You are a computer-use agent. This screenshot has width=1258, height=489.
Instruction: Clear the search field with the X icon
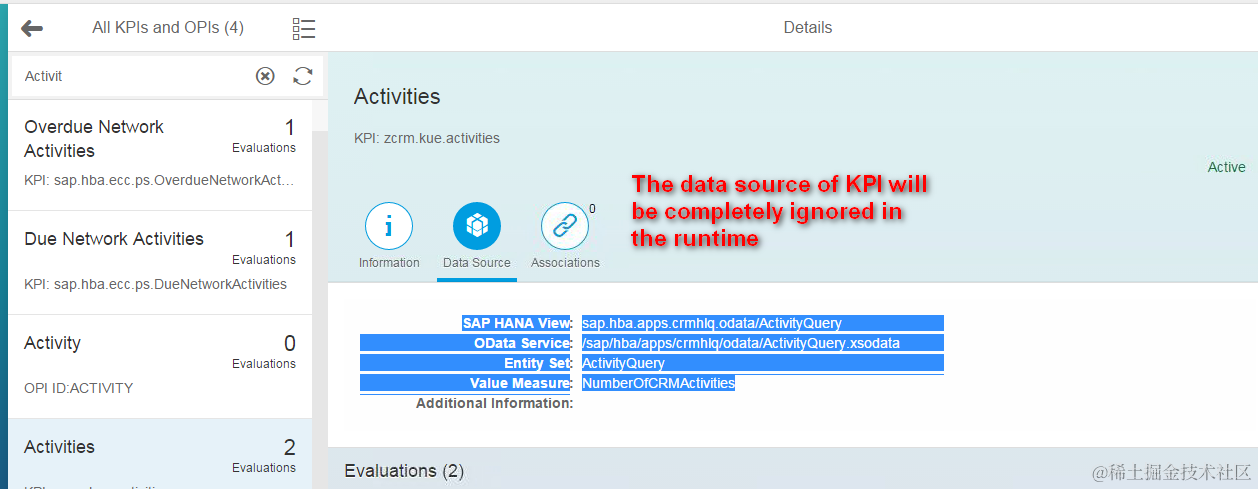(x=265, y=76)
